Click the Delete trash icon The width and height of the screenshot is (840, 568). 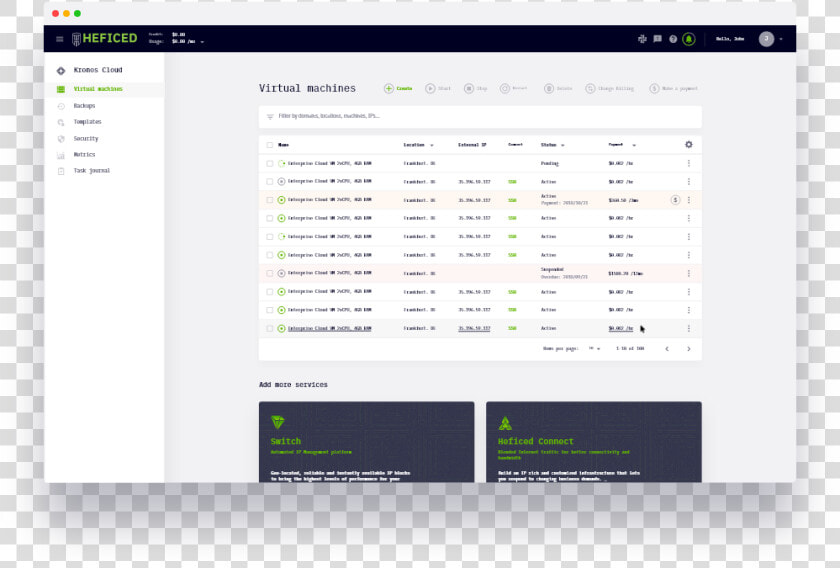549,88
